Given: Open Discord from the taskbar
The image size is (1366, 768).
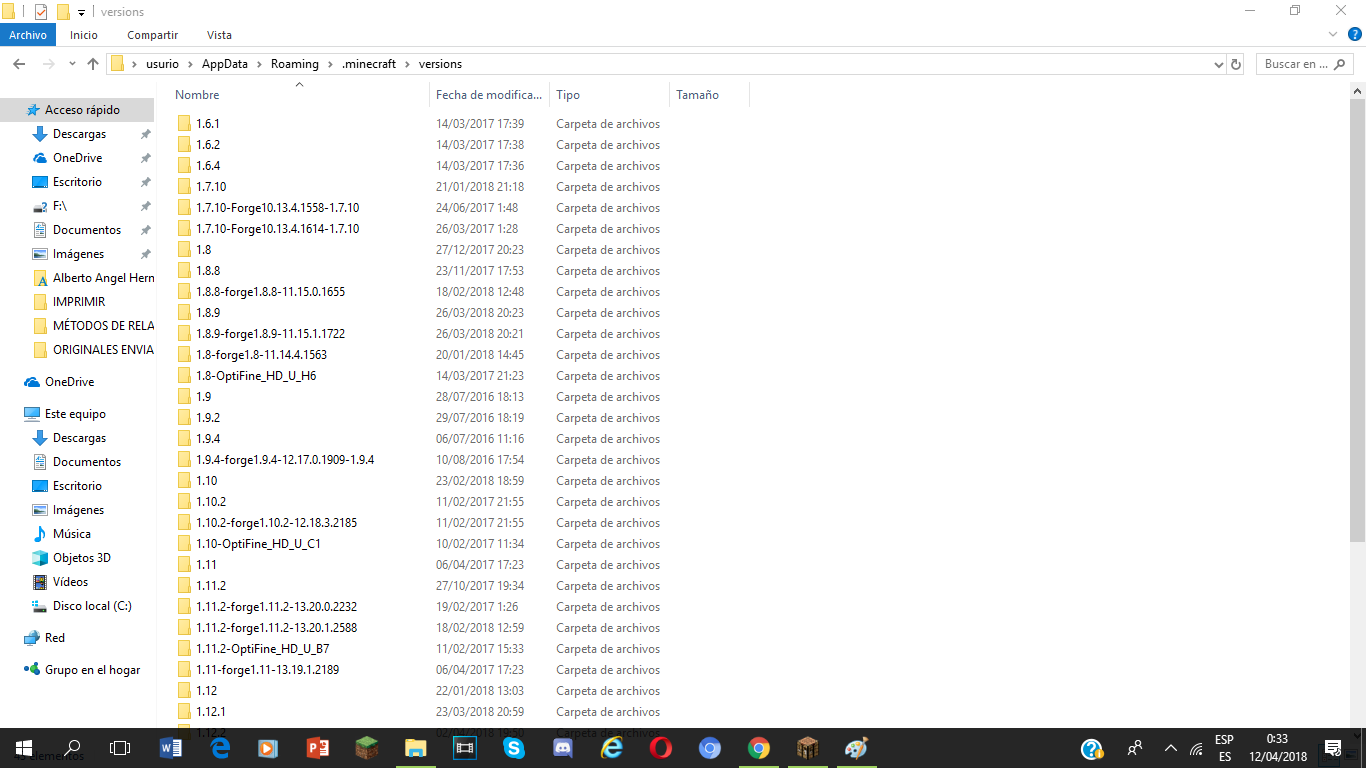Looking at the screenshot, I should (563, 748).
